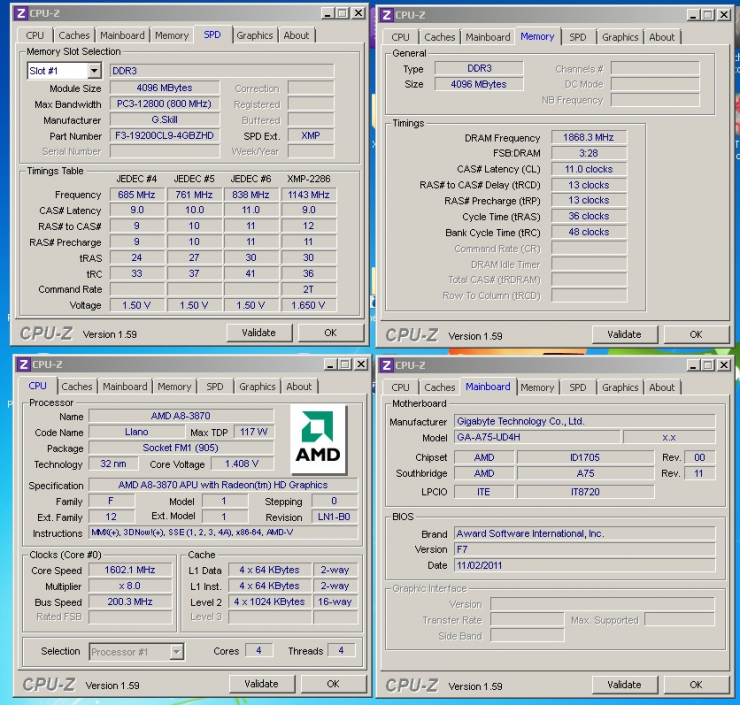Viewport: 740px width, 705px height.
Task: Click the G.Skill manufacturer field
Action: [x=165, y=120]
